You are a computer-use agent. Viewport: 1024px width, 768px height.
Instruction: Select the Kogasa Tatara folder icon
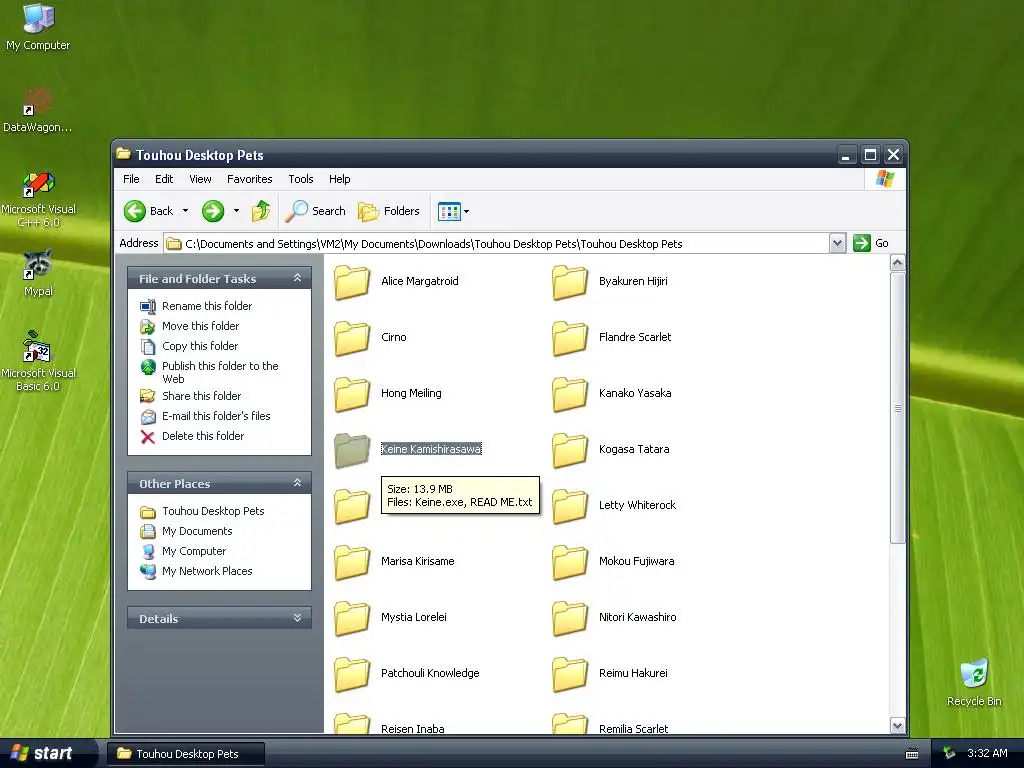pos(569,450)
